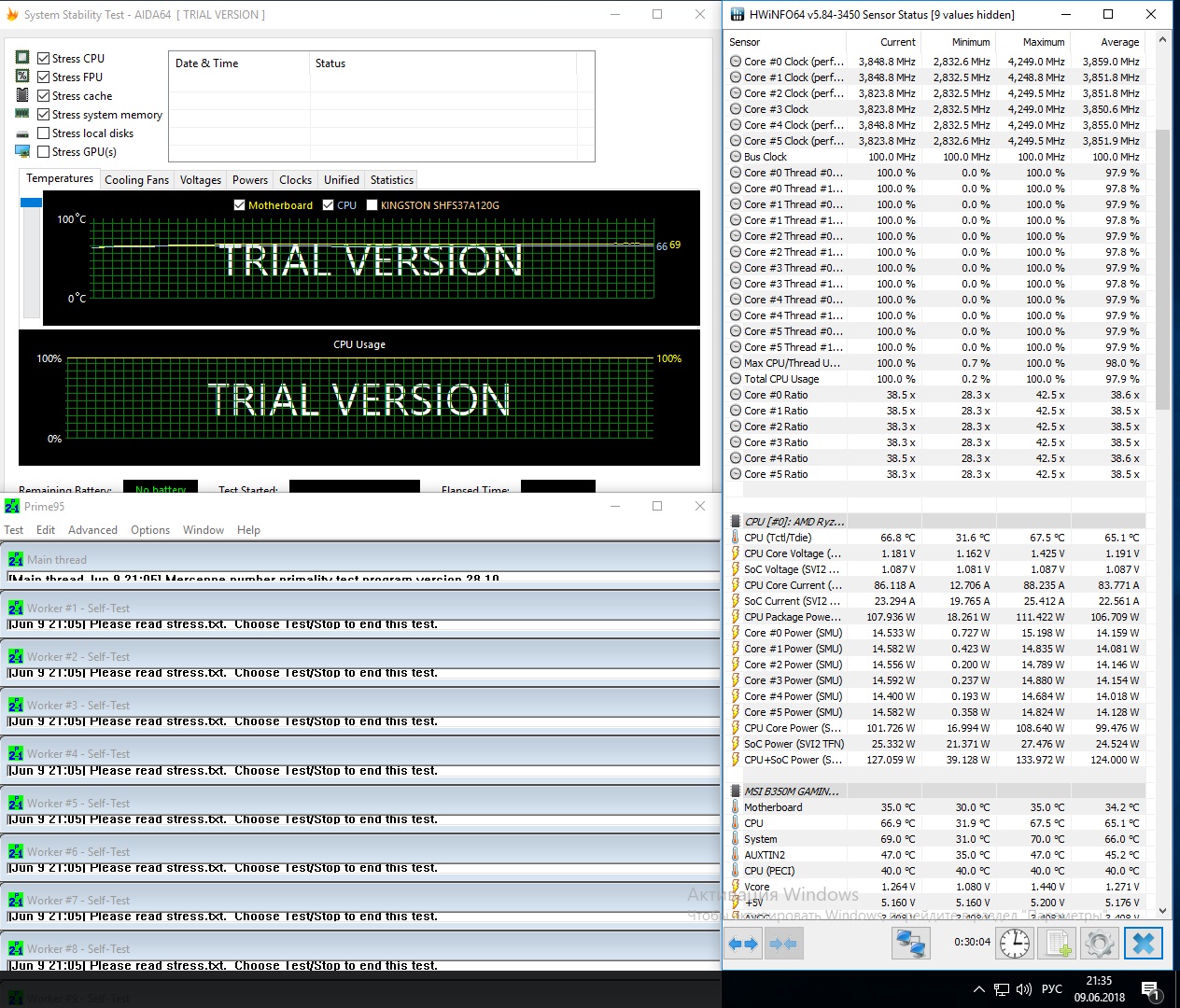Open Prime95 Edit menu
This screenshot has width=1180, height=1008.
coord(46,530)
